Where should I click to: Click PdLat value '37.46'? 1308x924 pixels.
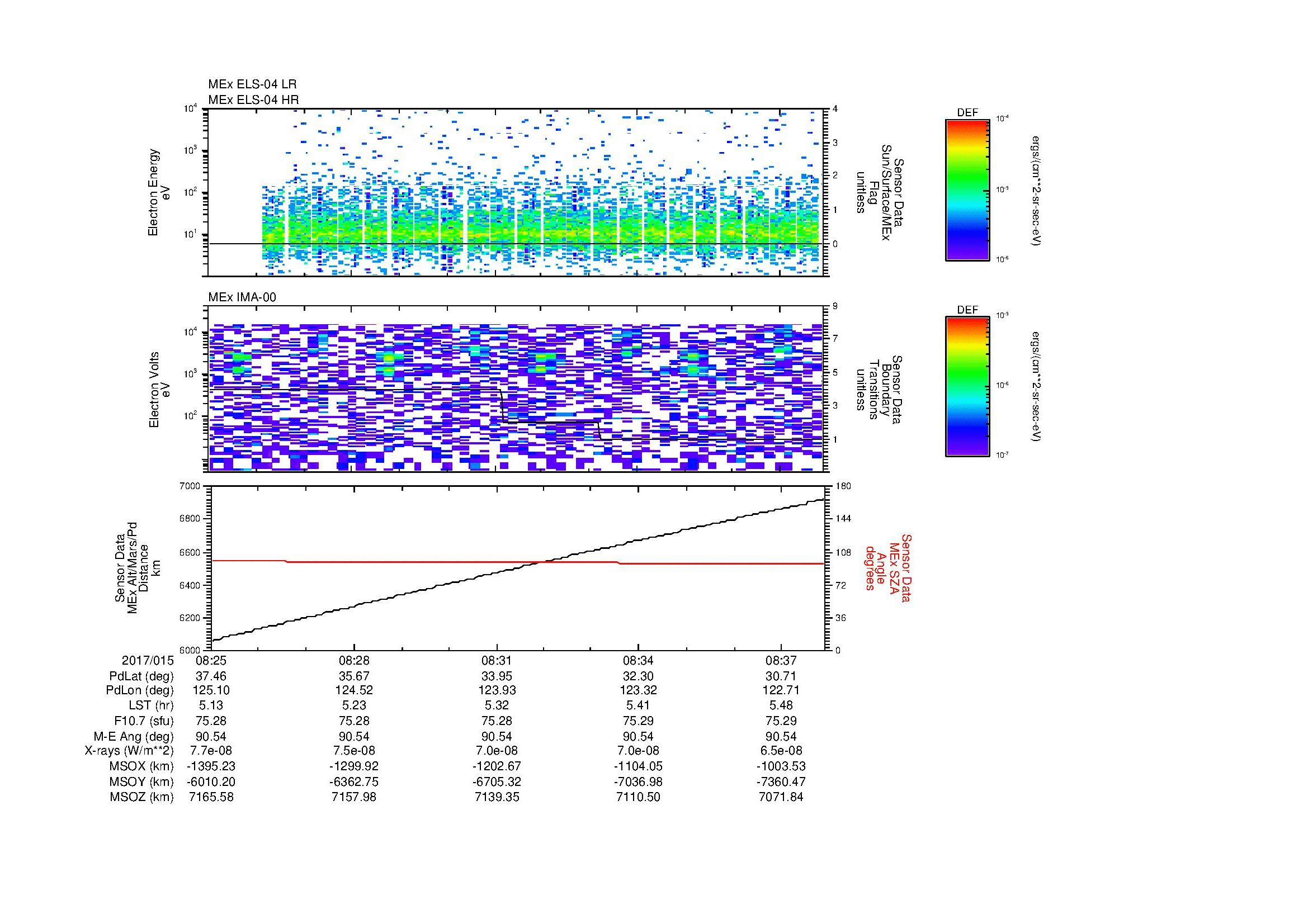[x=211, y=676]
